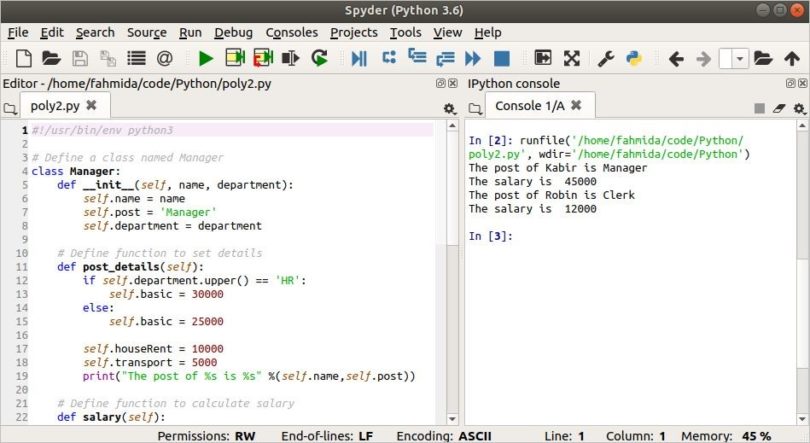Image resolution: width=810 pixels, height=443 pixels.
Task: Step to next line in debugger
Action: point(389,57)
